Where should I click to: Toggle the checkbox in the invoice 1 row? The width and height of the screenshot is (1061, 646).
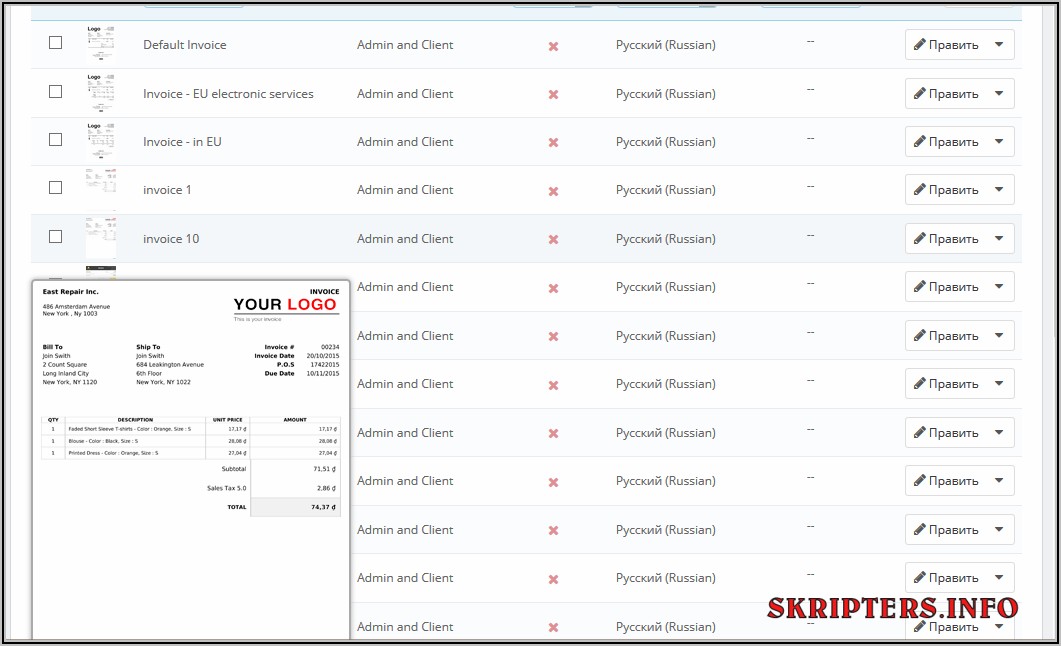(55, 187)
